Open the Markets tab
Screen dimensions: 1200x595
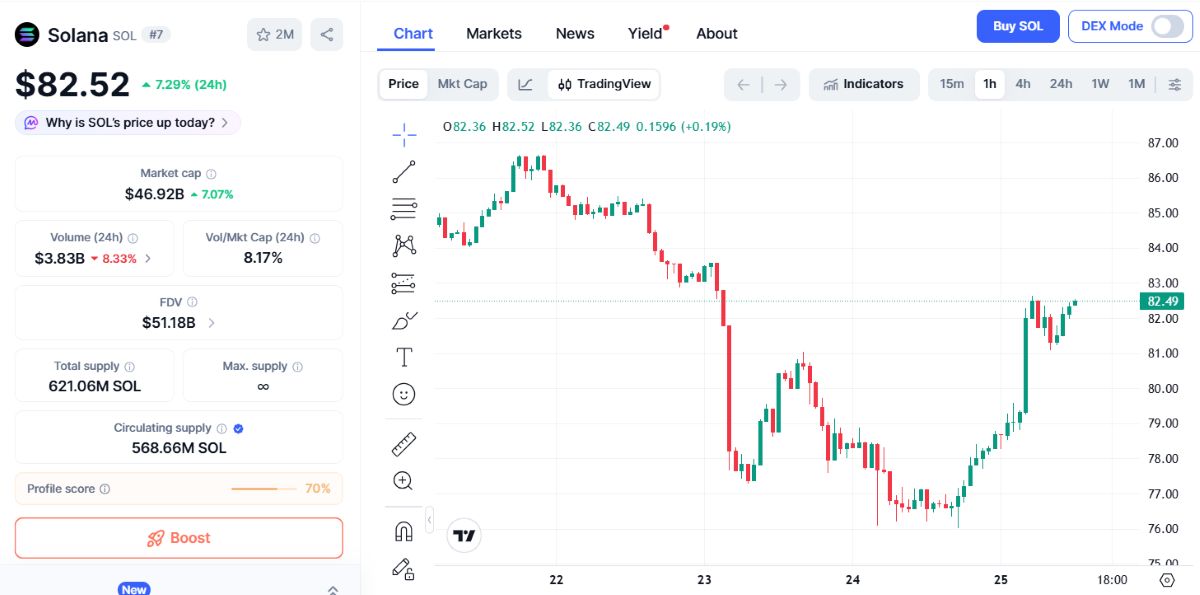494,33
